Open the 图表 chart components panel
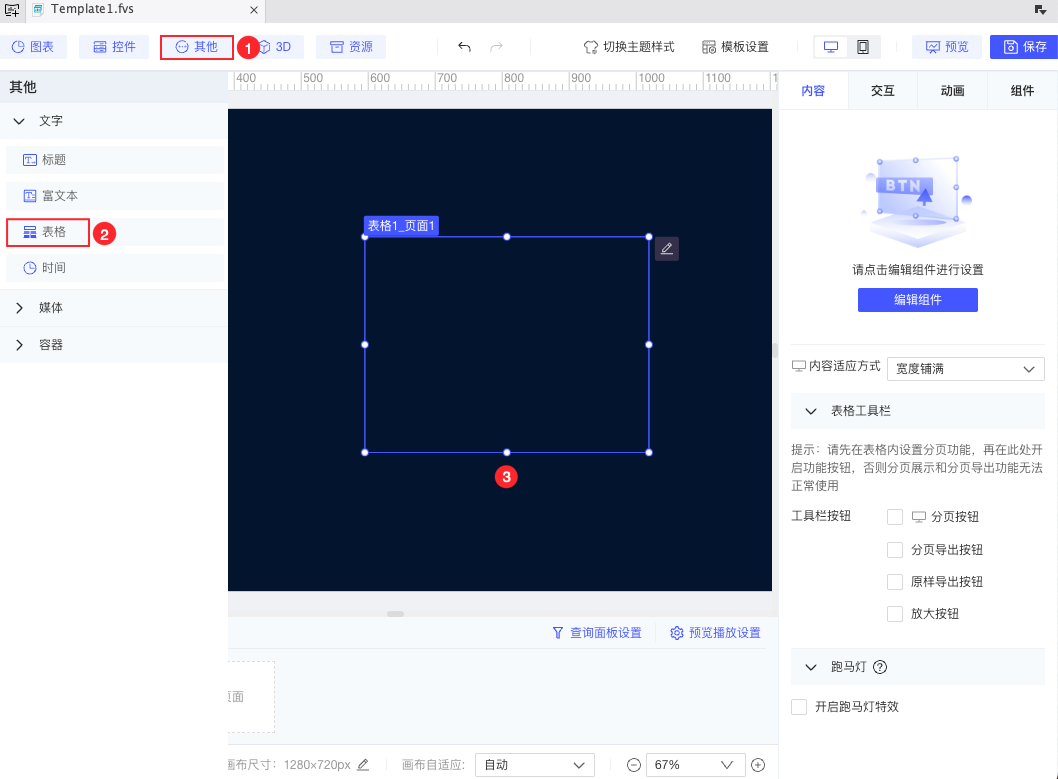Image resolution: width=1058 pixels, height=779 pixels. 33,47
